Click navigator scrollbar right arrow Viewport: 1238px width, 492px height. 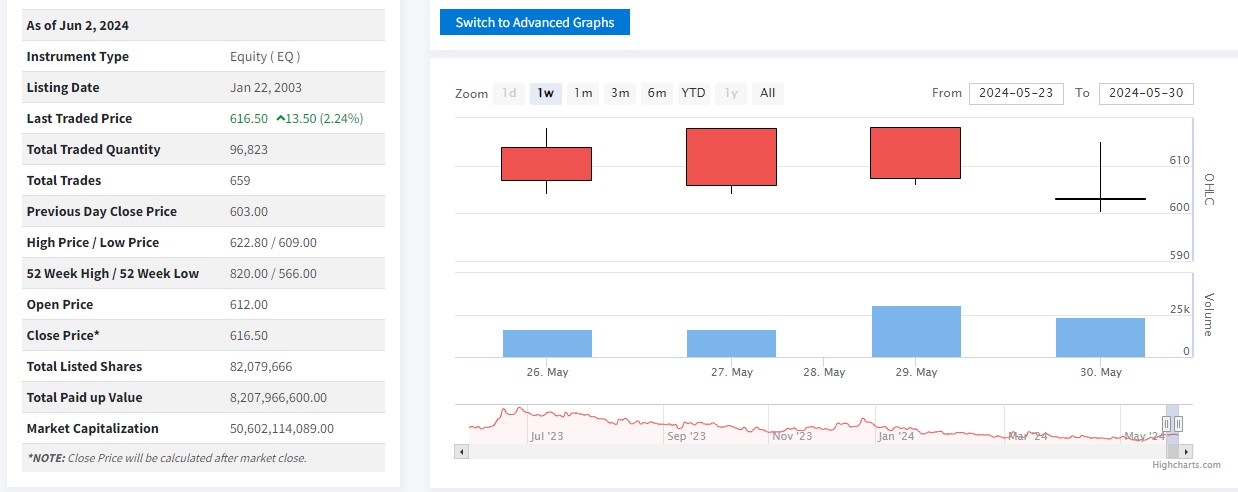tap(1187, 452)
